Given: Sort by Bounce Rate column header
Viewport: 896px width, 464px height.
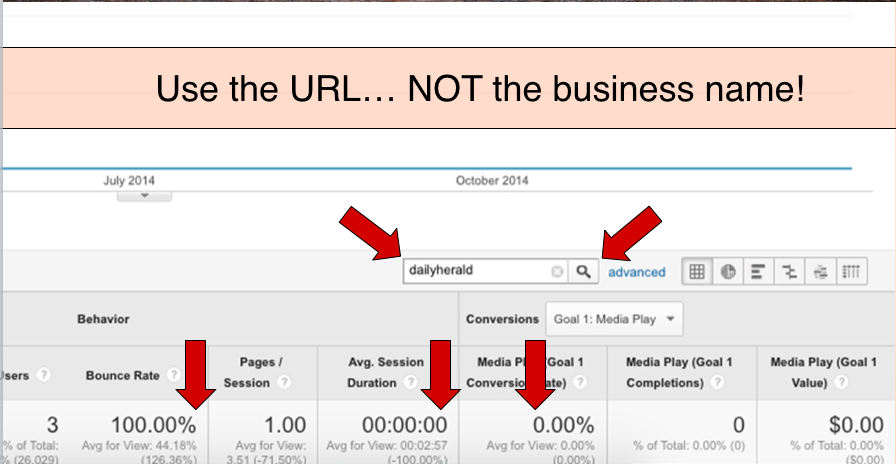Looking at the screenshot, I should (122, 375).
